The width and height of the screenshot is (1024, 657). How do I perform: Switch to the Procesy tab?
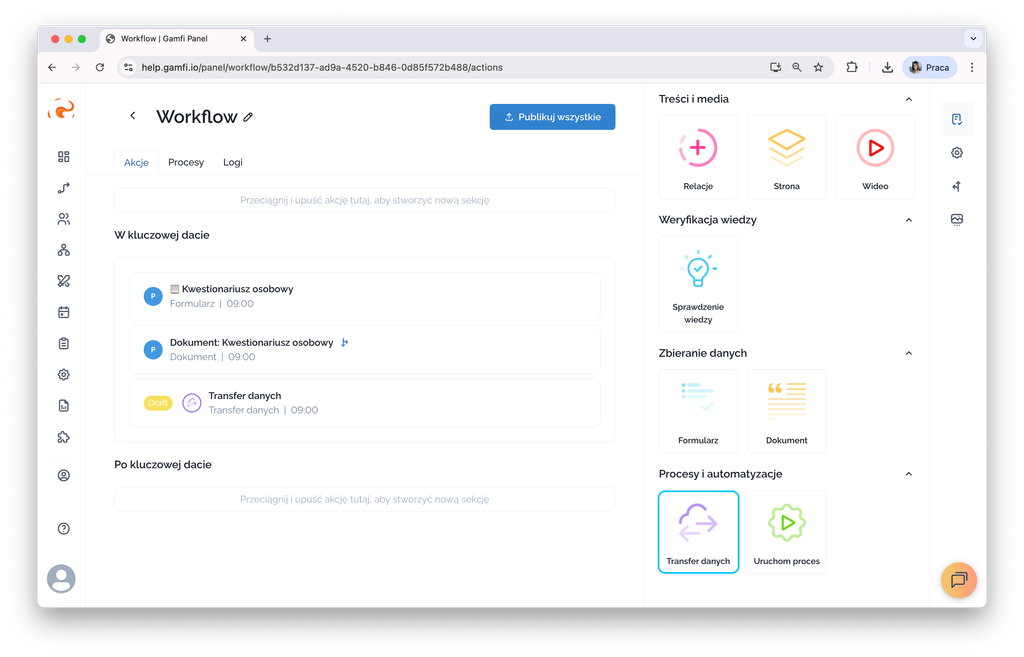(186, 162)
